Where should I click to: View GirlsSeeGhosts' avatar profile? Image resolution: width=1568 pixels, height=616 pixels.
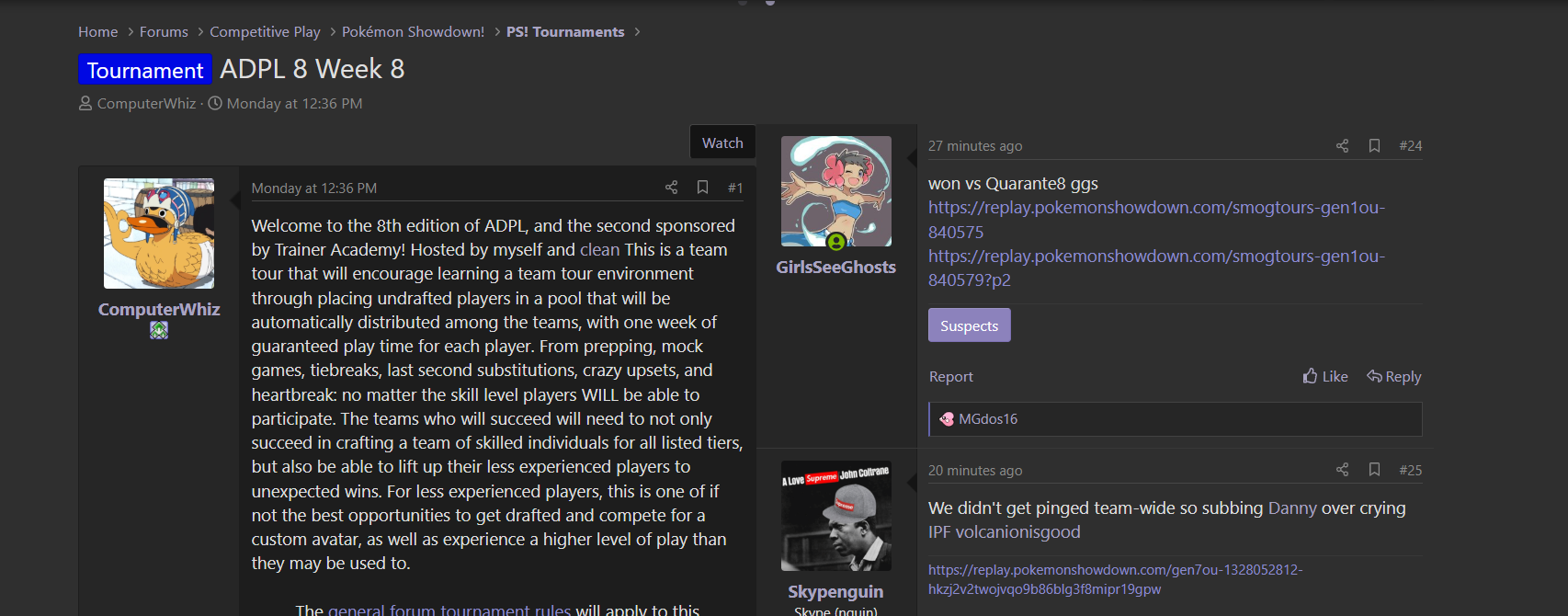[x=836, y=191]
